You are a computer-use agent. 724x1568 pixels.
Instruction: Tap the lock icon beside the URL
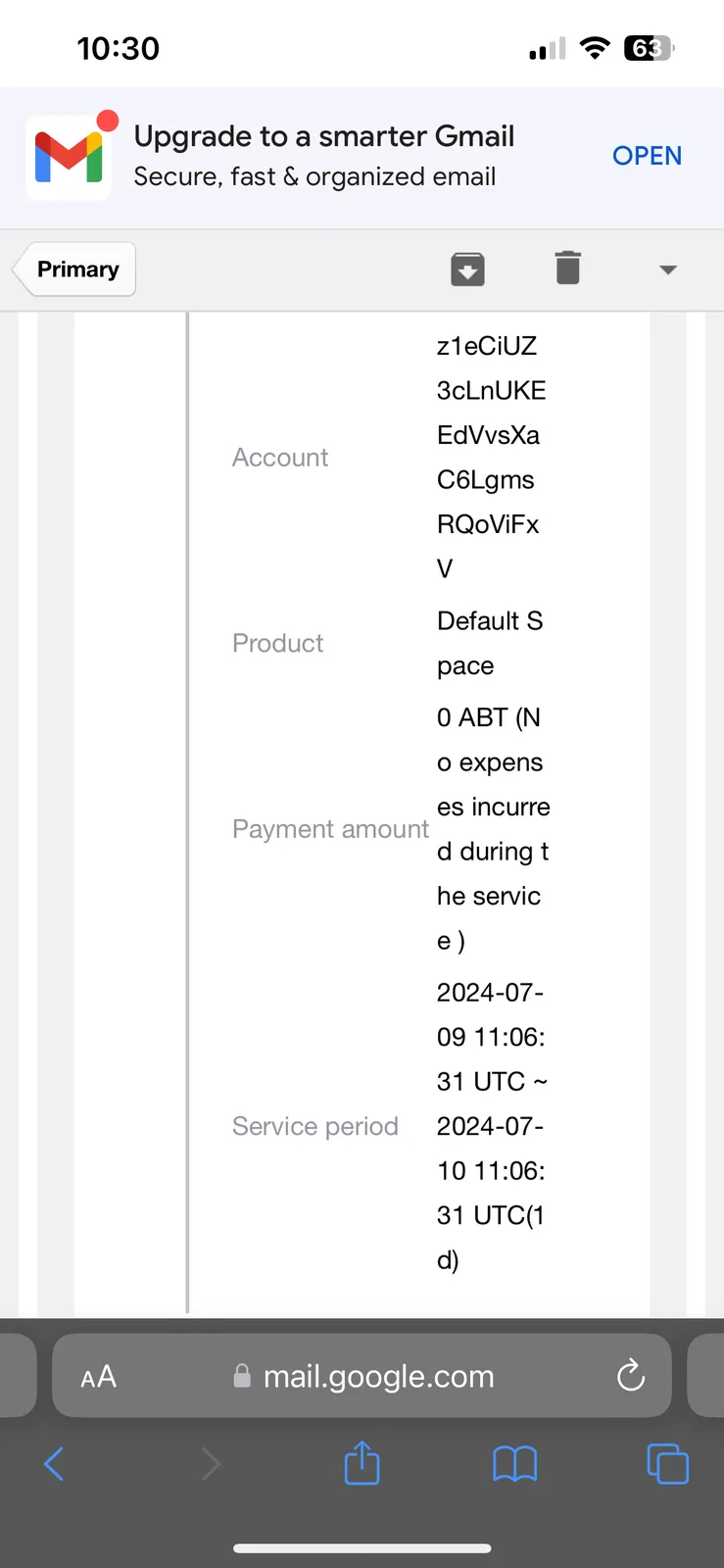(242, 1376)
